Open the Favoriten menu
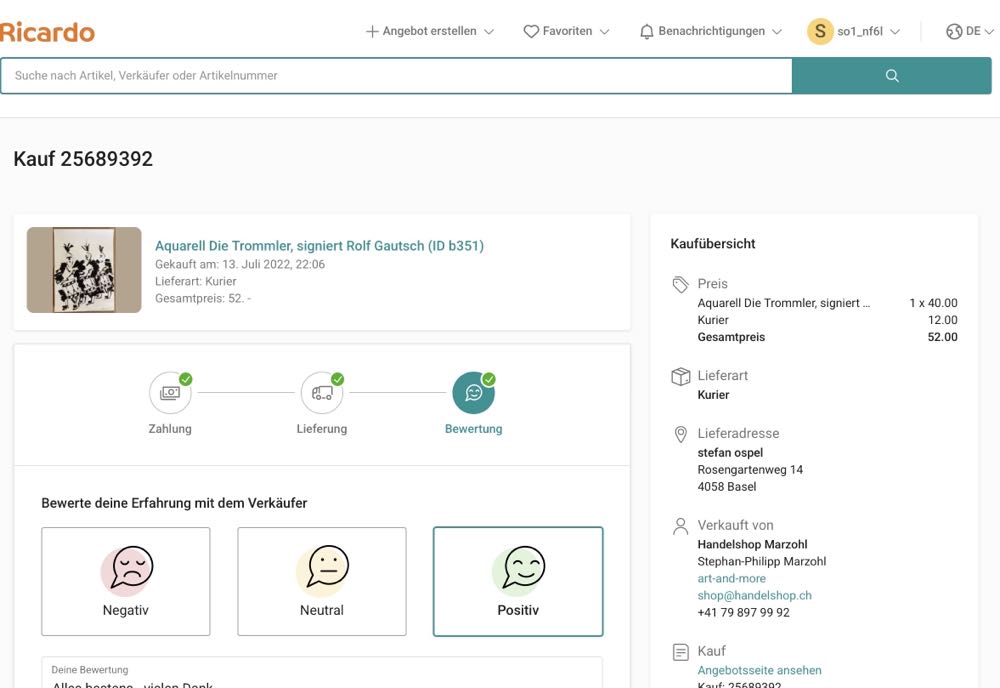This screenshot has height=688, width=1000. pyautogui.click(x=568, y=32)
